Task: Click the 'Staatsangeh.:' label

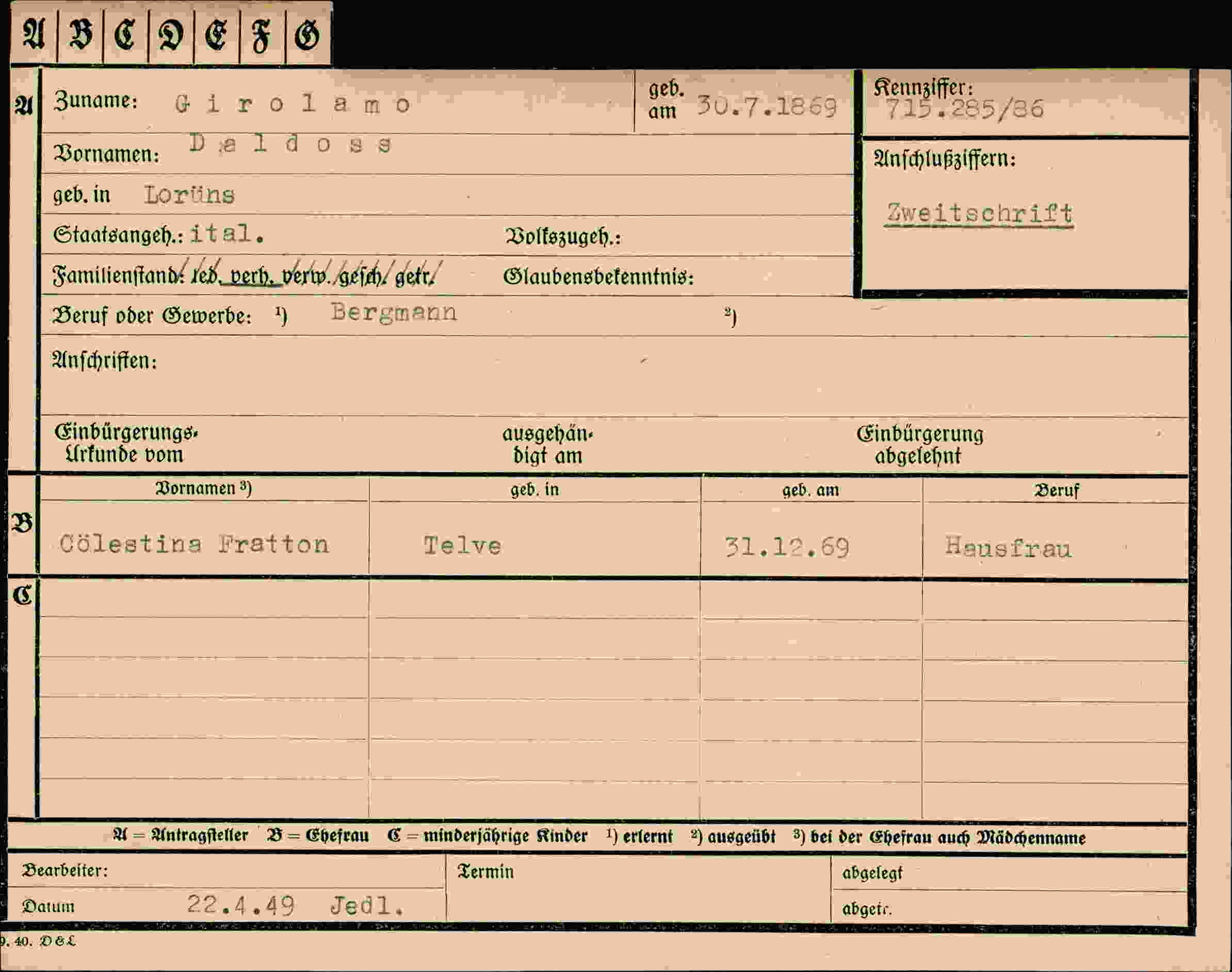Action: click(x=118, y=234)
